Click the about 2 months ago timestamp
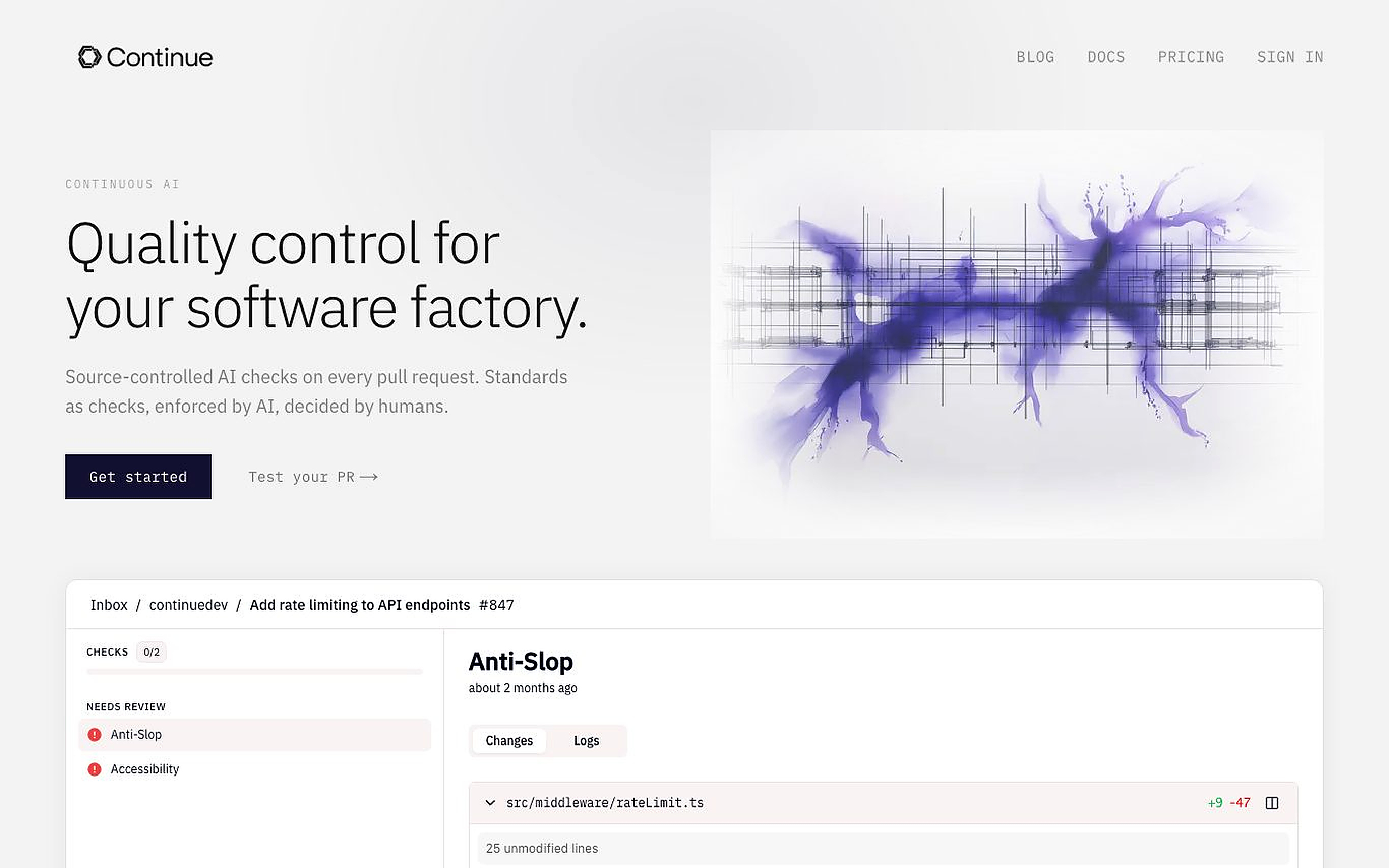The height and width of the screenshot is (868, 1389). [523, 688]
